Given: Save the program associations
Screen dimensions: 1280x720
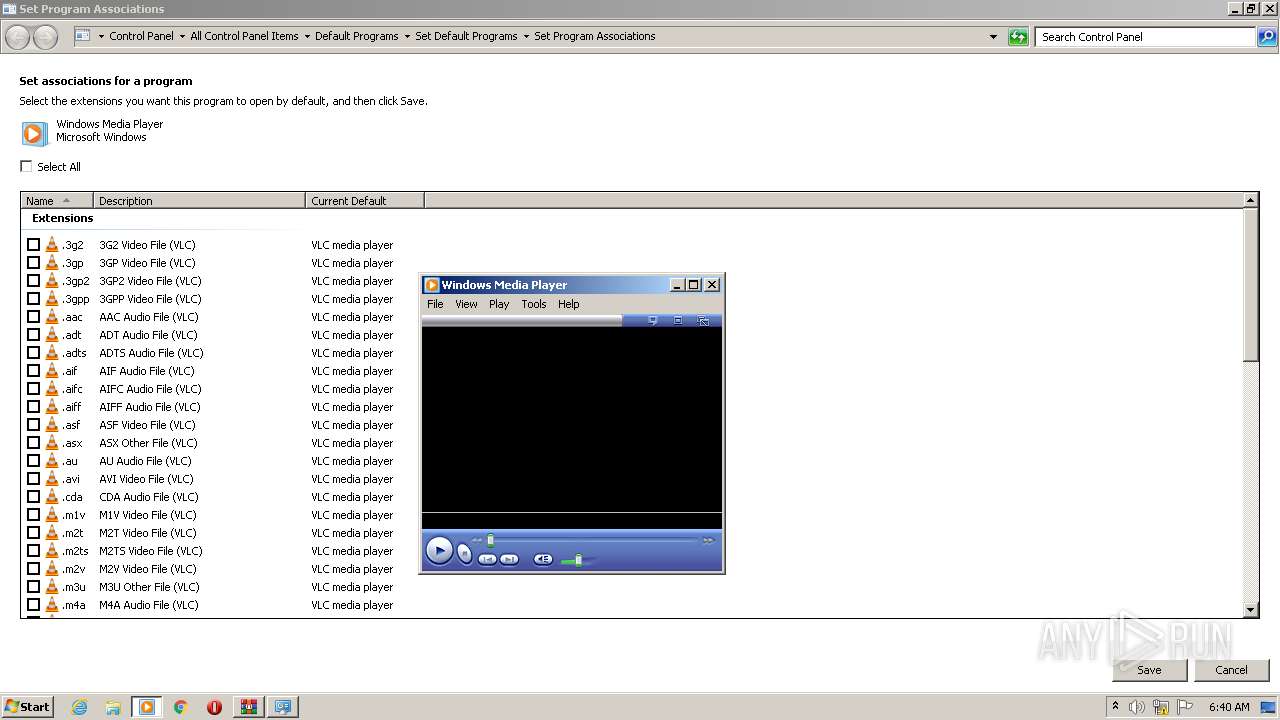Looking at the screenshot, I should click(1149, 670).
